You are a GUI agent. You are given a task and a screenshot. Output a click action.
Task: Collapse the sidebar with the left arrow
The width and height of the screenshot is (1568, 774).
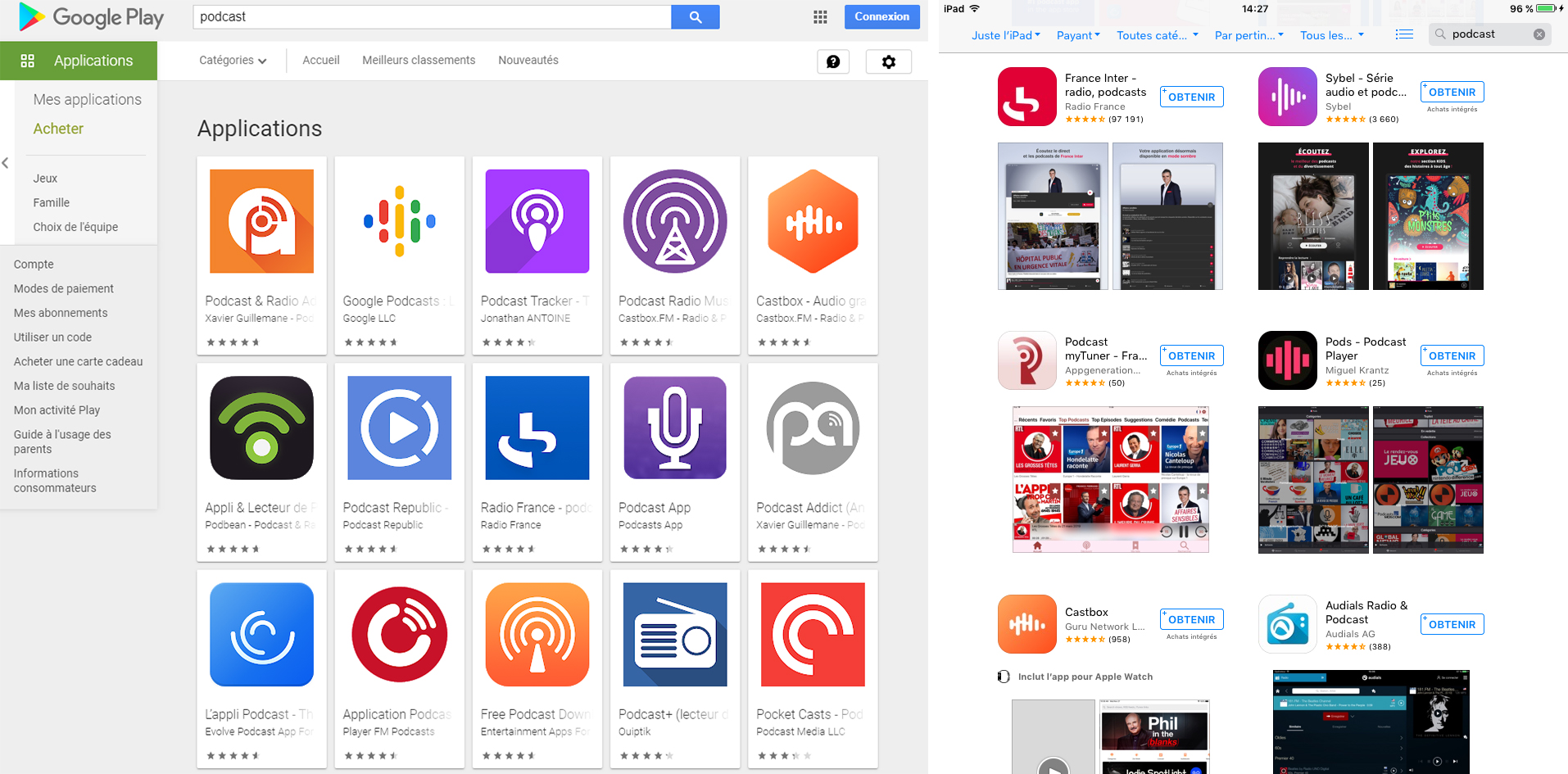[6, 163]
